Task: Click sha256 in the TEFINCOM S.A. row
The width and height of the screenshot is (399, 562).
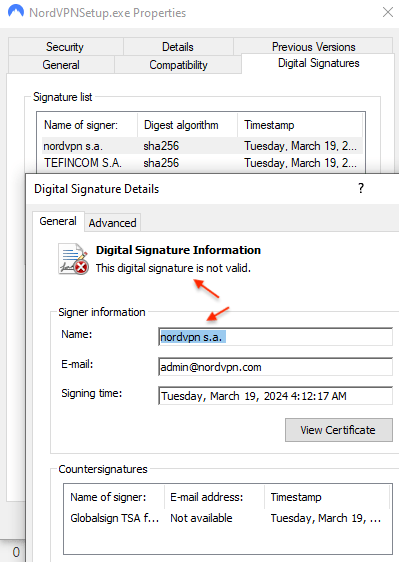Action: point(161,163)
